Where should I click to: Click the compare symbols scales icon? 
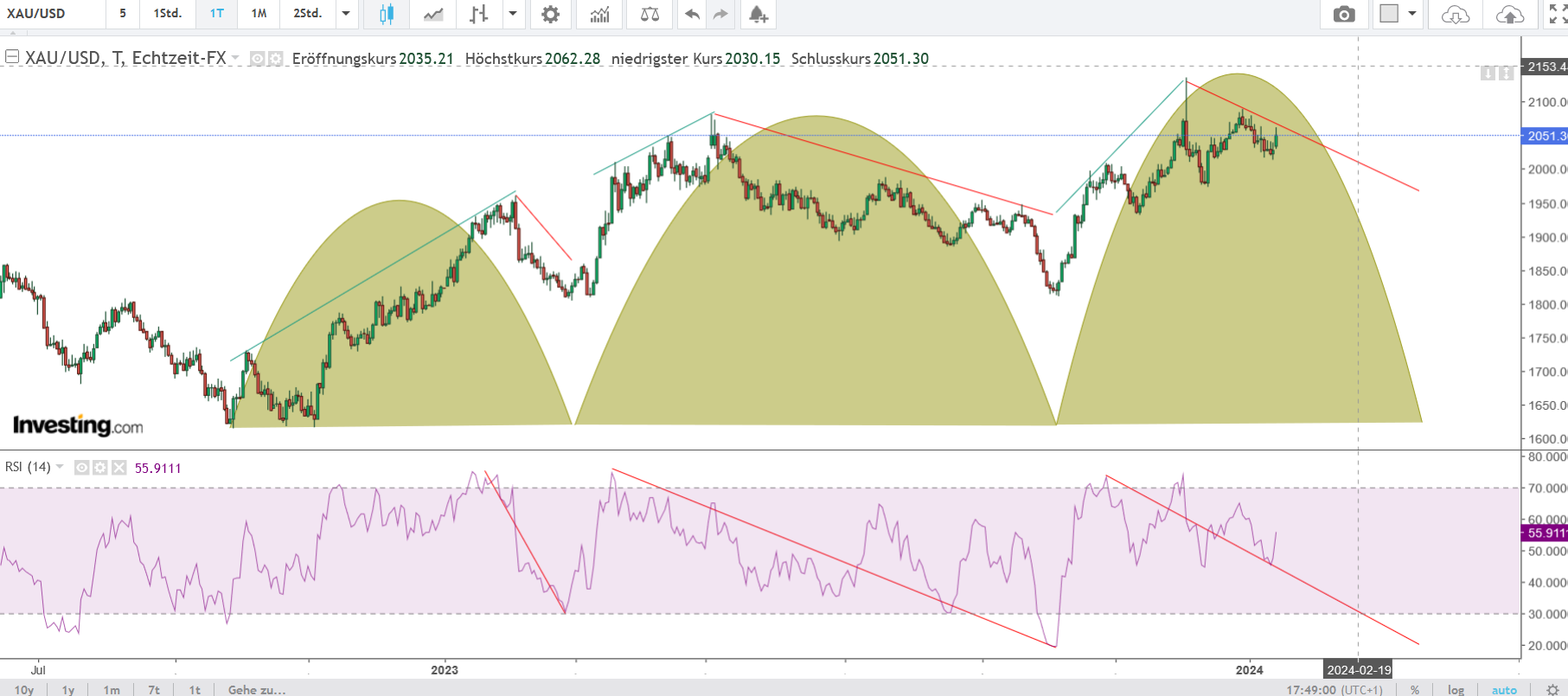tap(650, 14)
